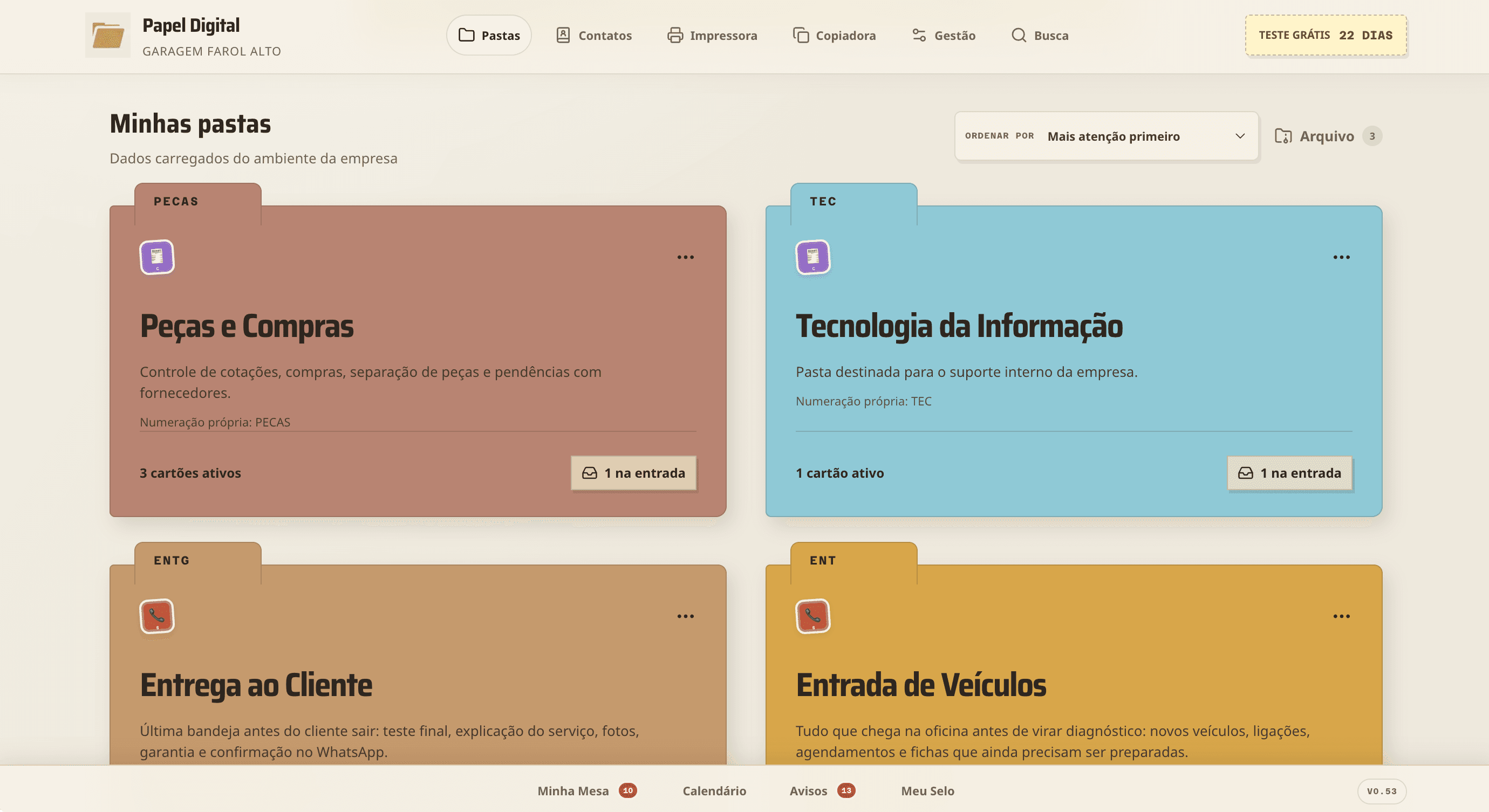Click 'Numeração própria: PECAS' text
Image resolution: width=1489 pixels, height=812 pixels.
tap(215, 422)
